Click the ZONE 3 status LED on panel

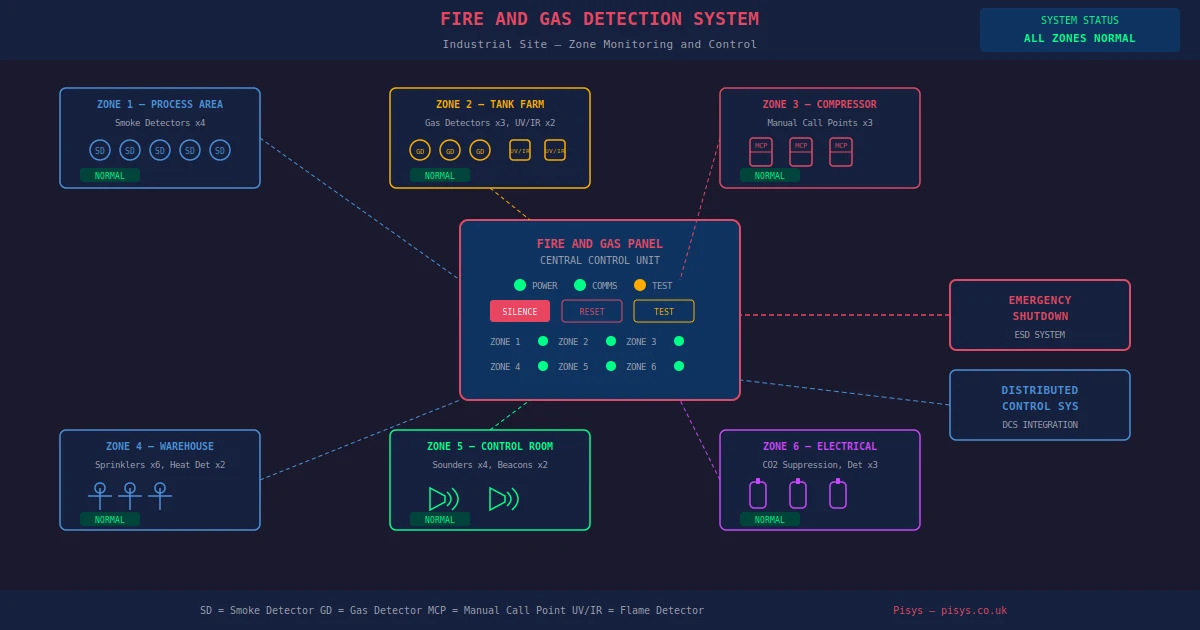[679, 341]
